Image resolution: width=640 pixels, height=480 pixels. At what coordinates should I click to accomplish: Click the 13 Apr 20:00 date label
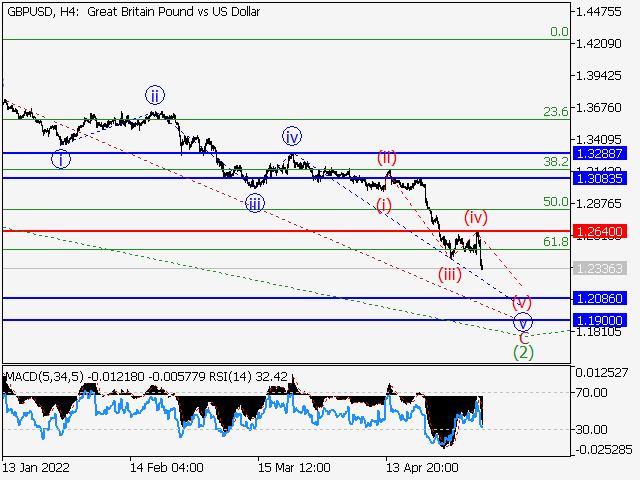pyautogui.click(x=422, y=467)
